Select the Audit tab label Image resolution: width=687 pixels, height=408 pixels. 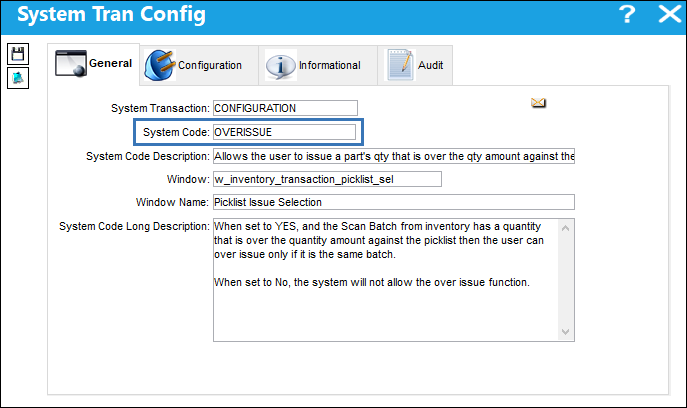point(430,65)
